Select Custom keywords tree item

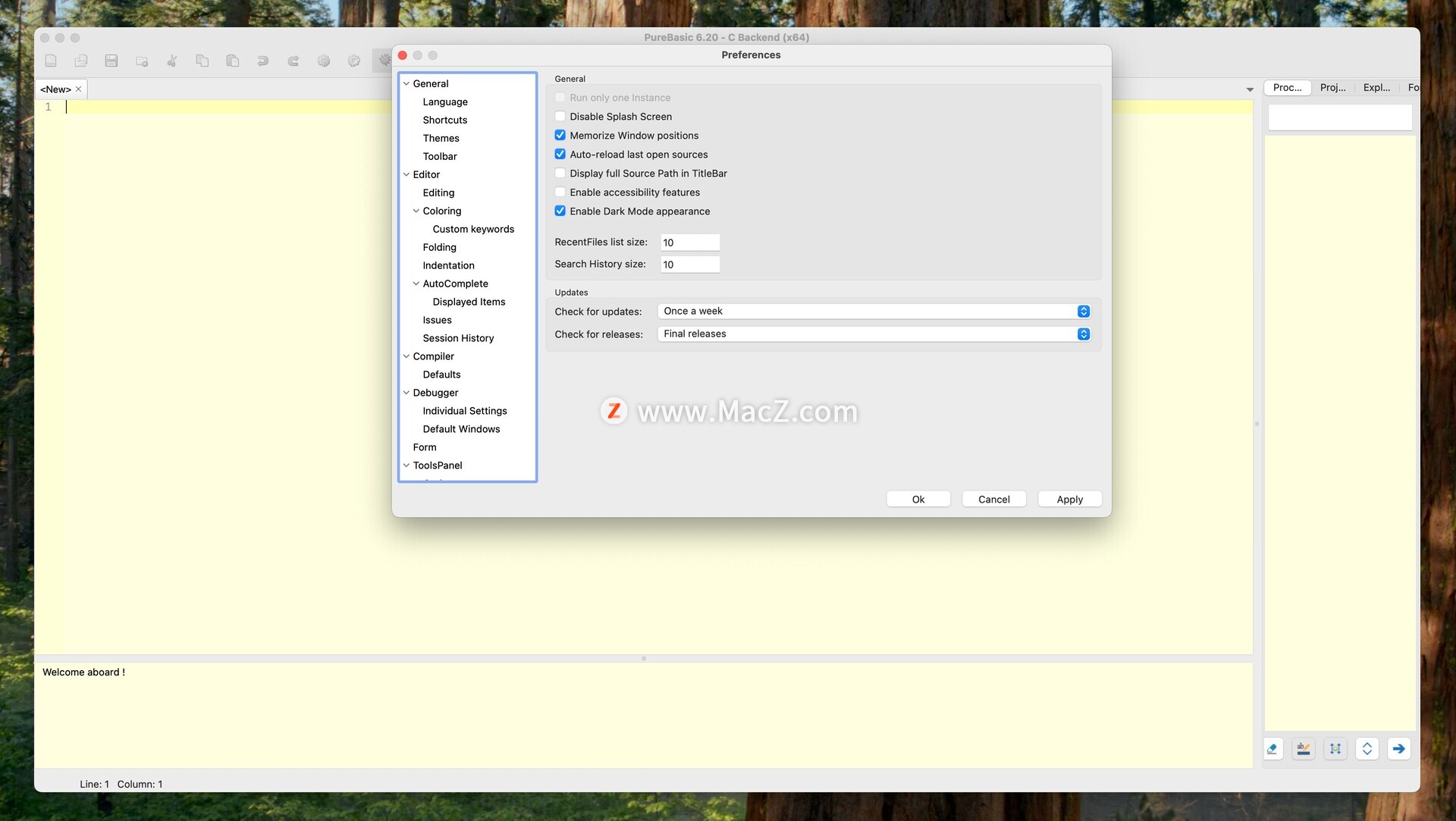[473, 229]
